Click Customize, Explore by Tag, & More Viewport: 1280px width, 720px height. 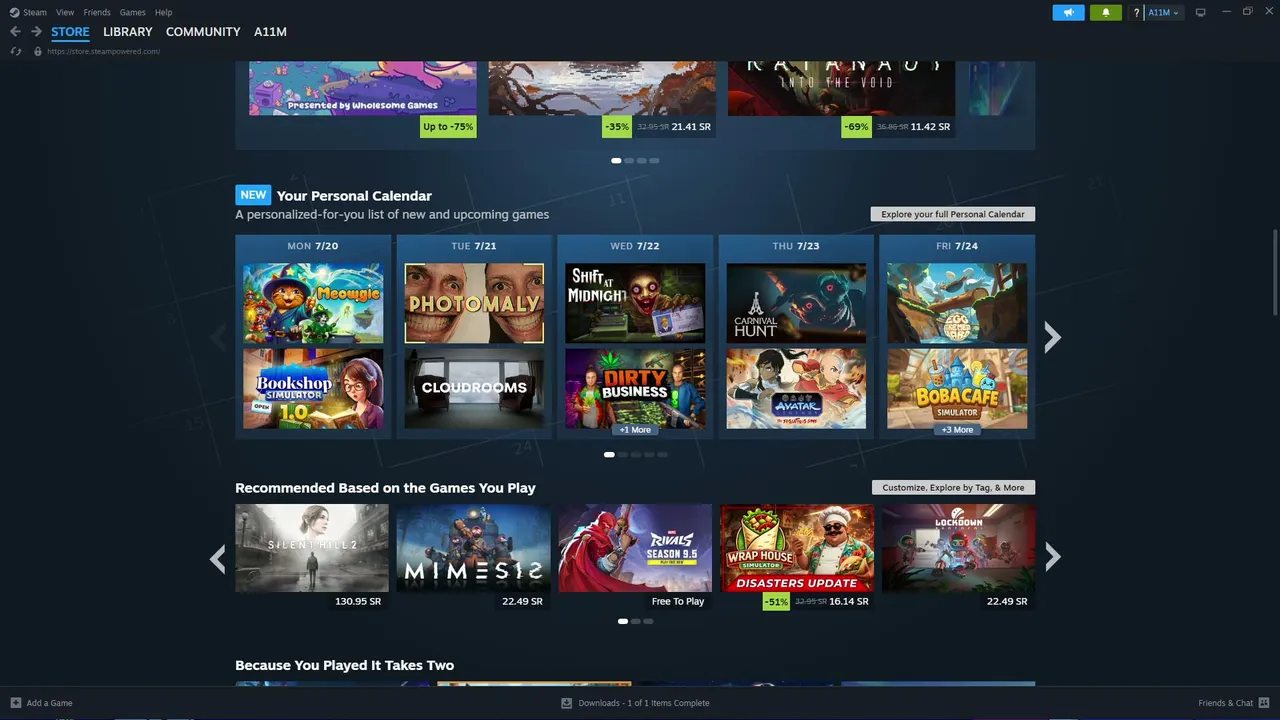pyautogui.click(x=953, y=488)
